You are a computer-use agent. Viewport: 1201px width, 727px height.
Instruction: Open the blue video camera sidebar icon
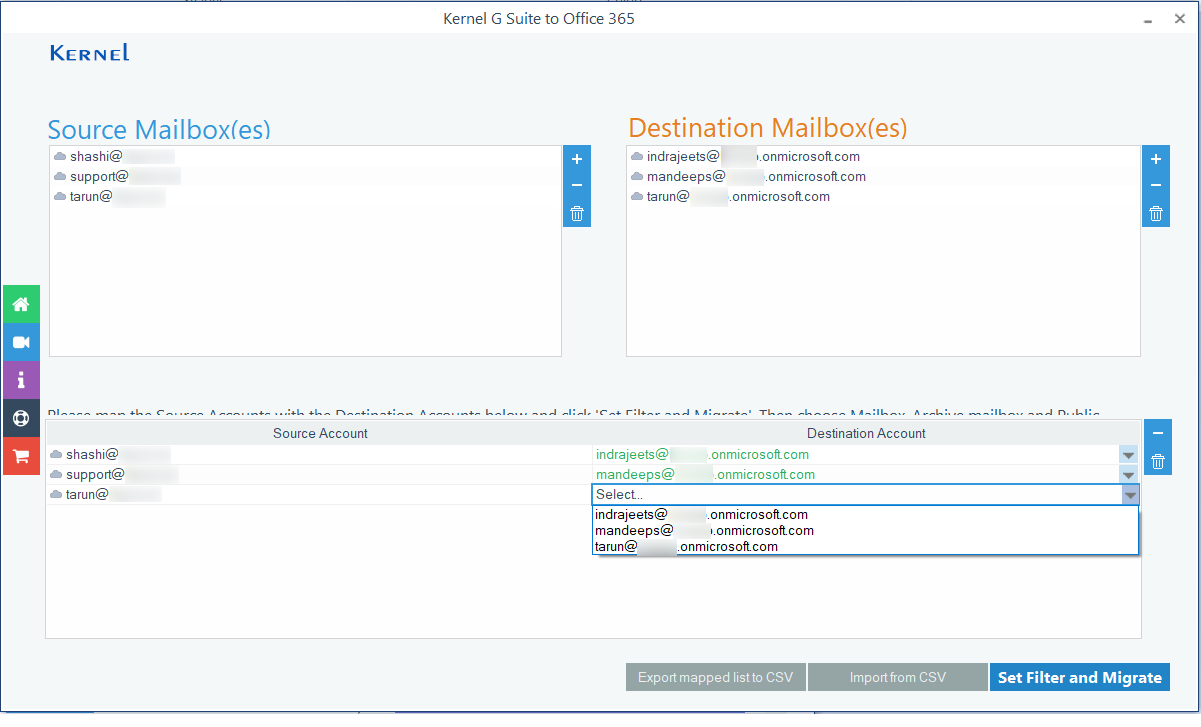click(20, 342)
